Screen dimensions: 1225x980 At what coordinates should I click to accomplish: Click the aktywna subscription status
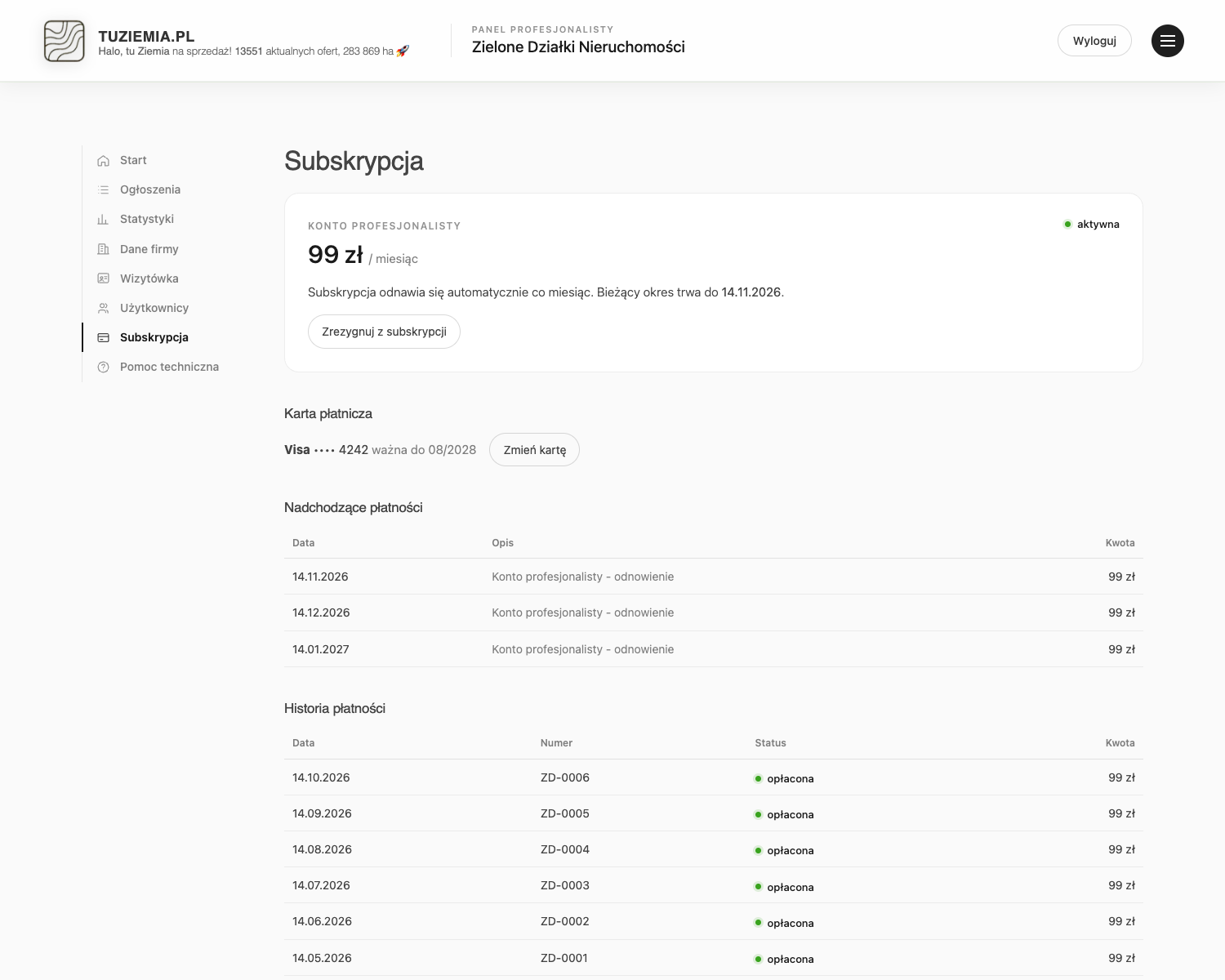1091,224
